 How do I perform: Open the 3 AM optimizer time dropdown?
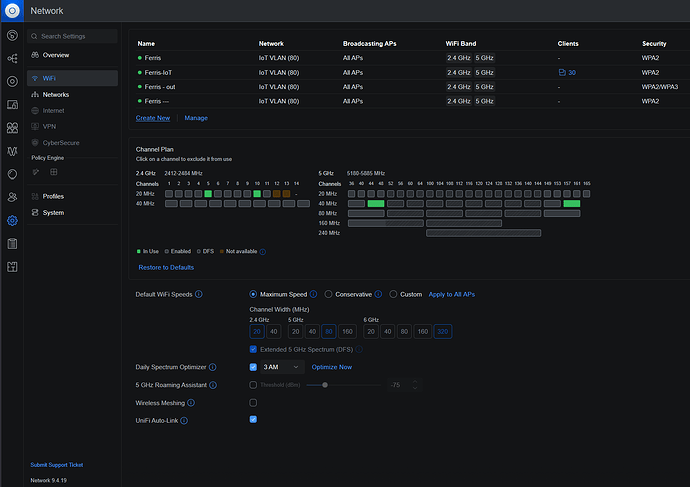pyautogui.click(x=282, y=367)
